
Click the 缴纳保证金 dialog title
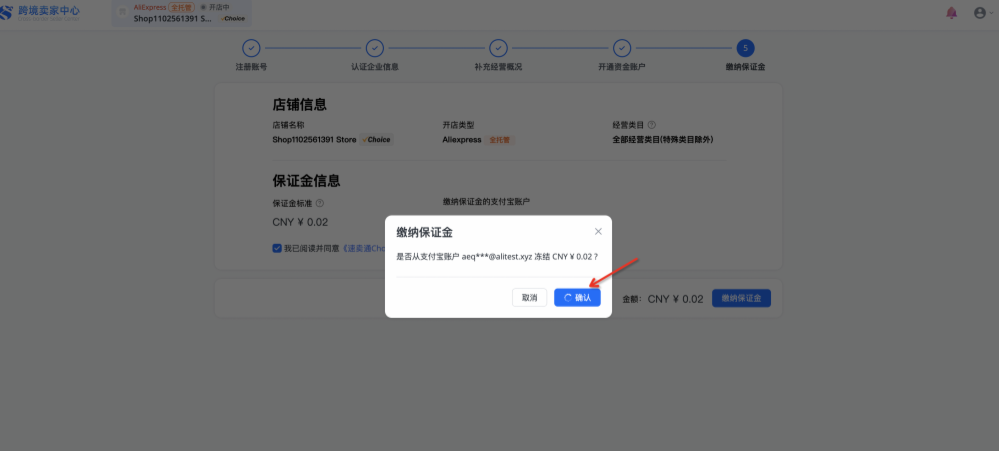pos(424,232)
